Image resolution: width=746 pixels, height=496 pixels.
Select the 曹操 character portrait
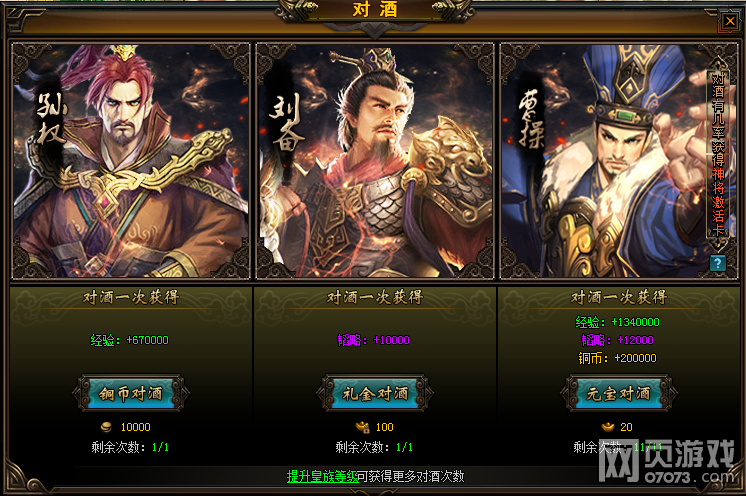(x=618, y=161)
